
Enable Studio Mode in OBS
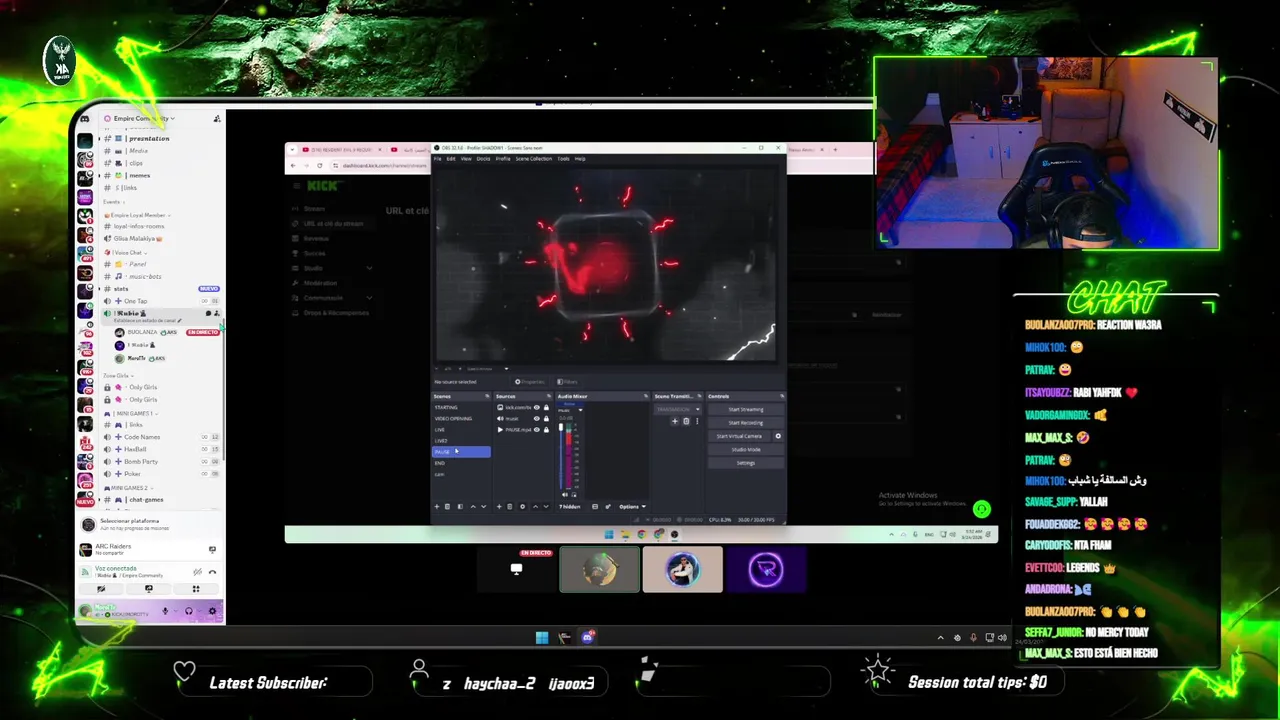[x=745, y=449]
